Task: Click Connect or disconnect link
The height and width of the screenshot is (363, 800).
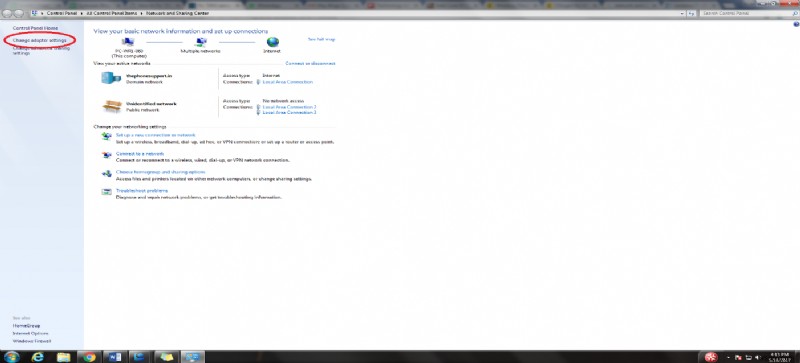Action: (310, 63)
